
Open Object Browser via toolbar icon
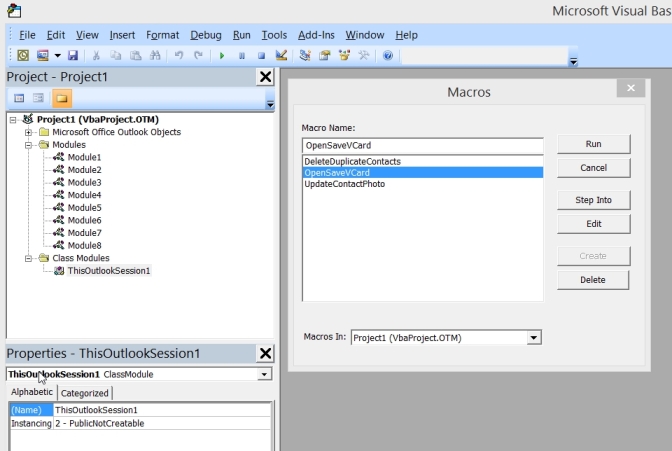(344, 55)
